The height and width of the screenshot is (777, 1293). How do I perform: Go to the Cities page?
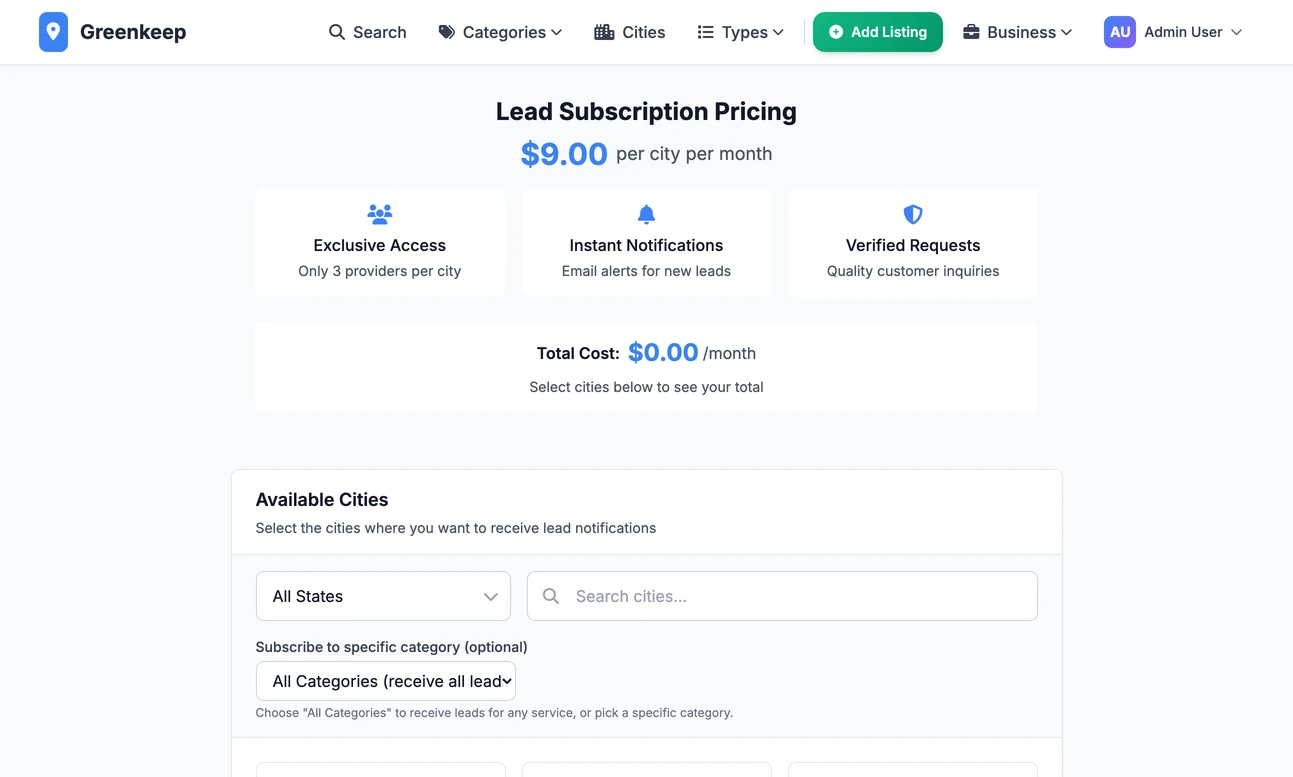click(x=630, y=32)
